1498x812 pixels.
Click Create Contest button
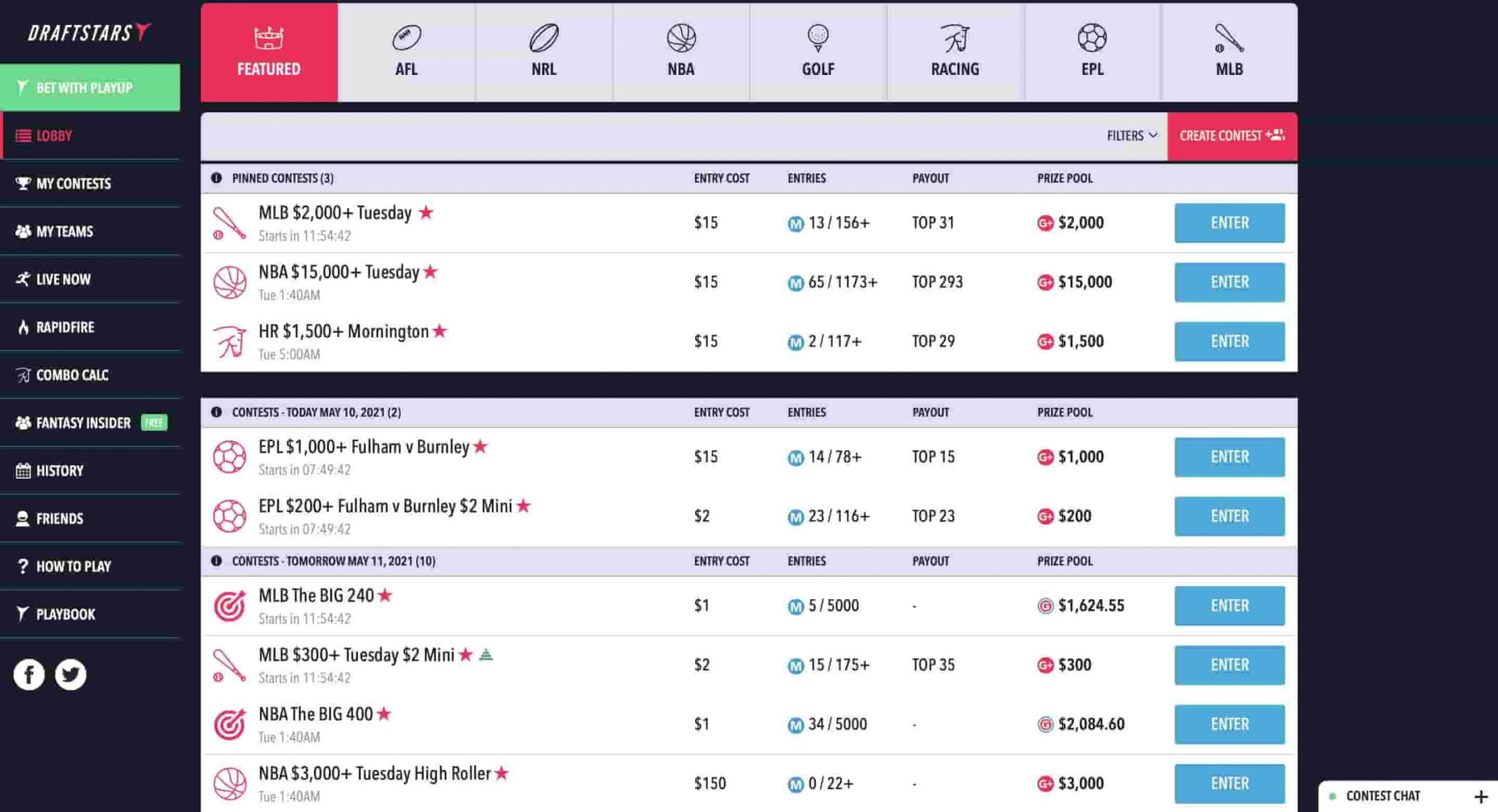click(x=1232, y=136)
